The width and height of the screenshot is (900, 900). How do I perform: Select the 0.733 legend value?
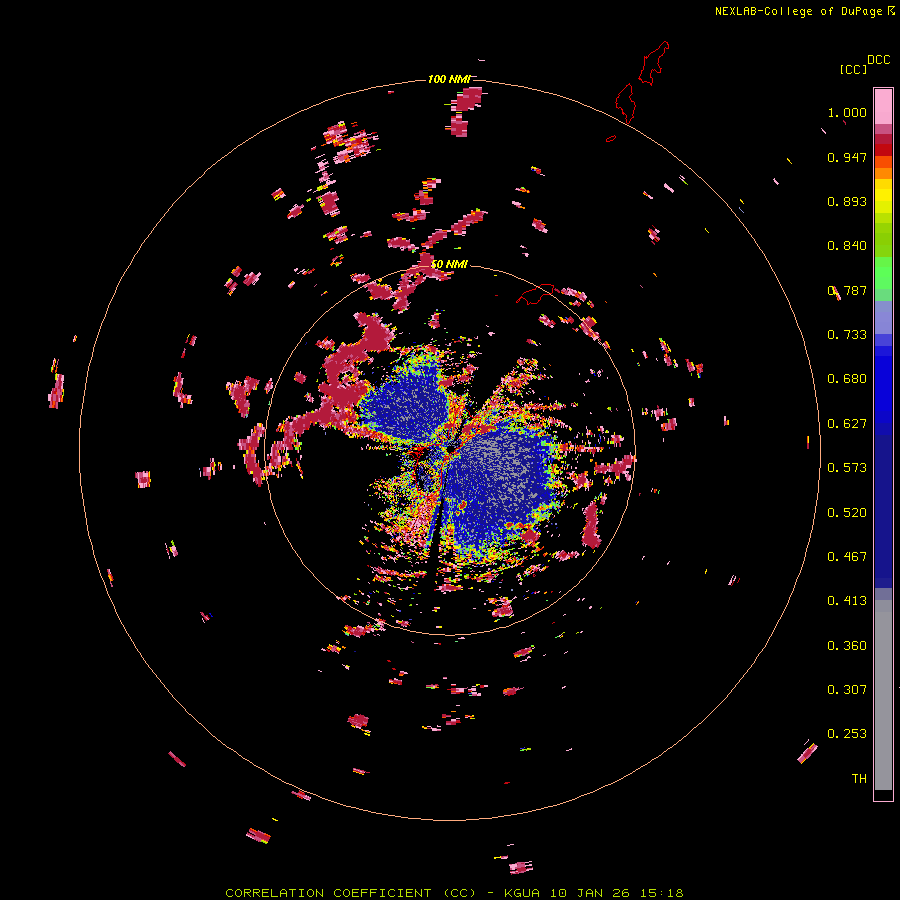(x=847, y=335)
